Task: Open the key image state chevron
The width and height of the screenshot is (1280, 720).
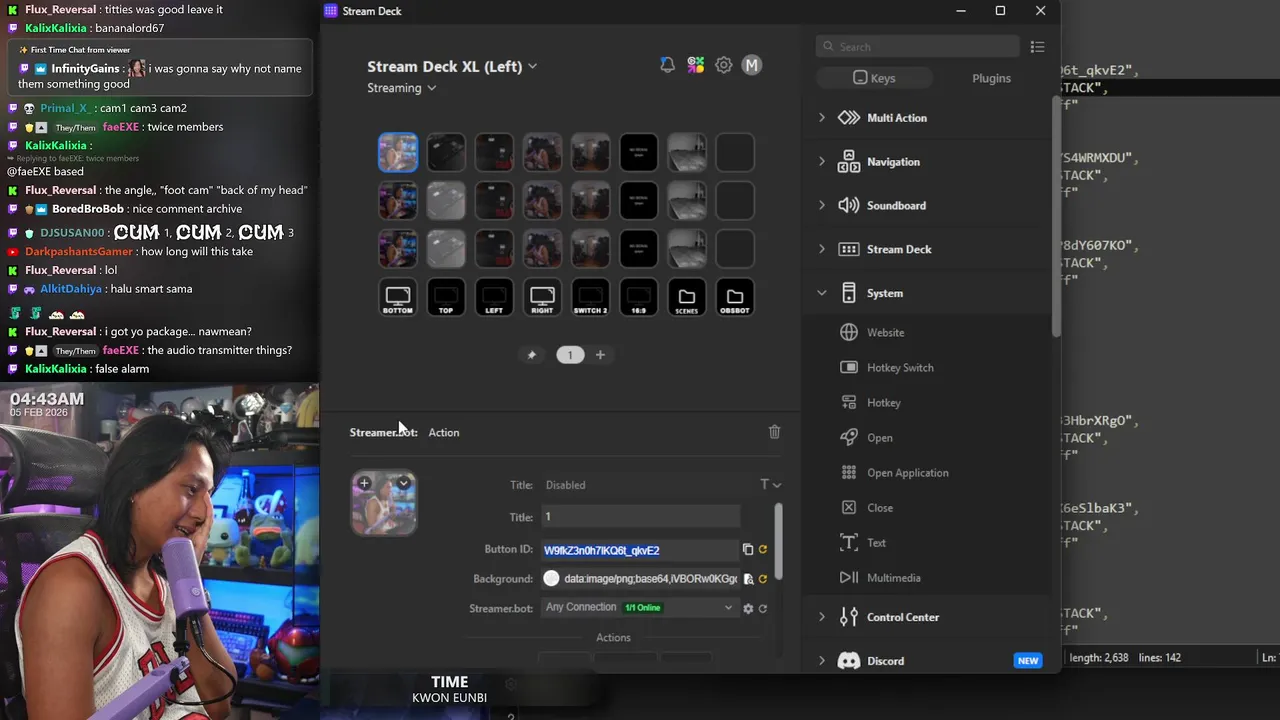Action: click(404, 484)
